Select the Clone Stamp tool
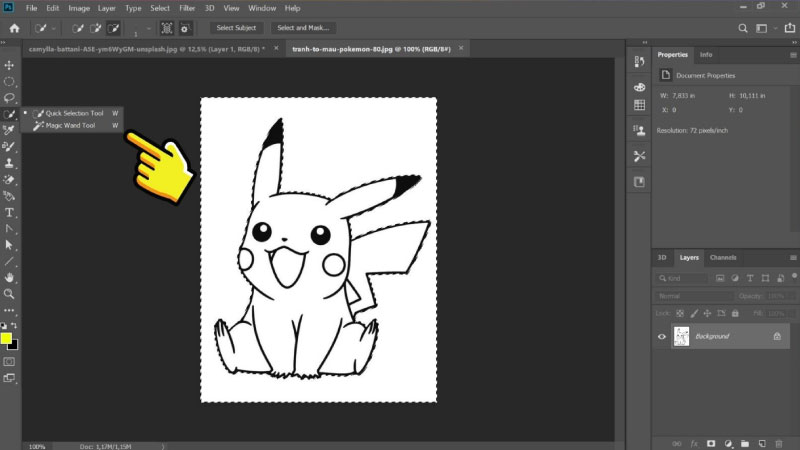Viewport: 800px width, 450px height. pyautogui.click(x=9, y=163)
